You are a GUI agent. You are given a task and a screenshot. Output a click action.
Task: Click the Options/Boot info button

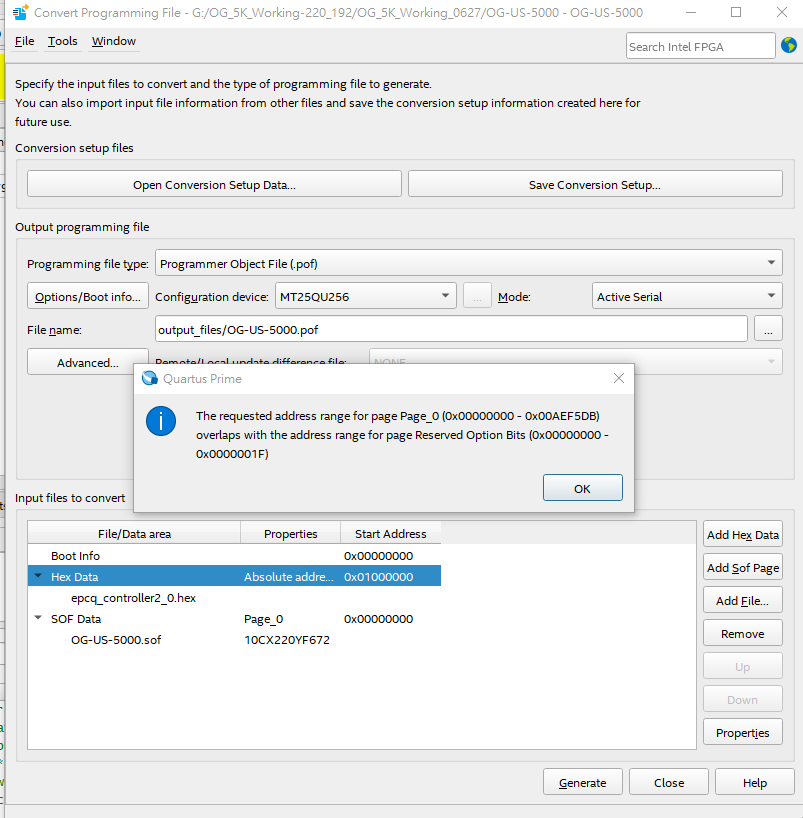click(x=88, y=296)
